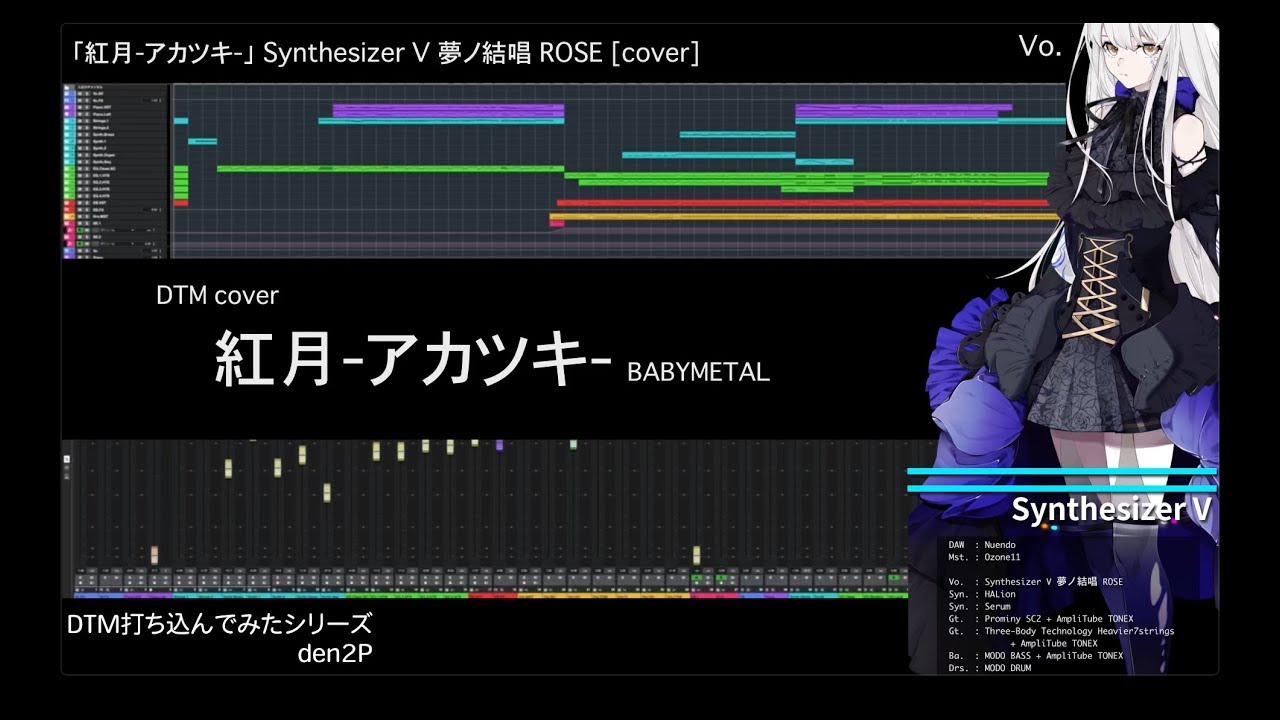This screenshot has width=1280, height=720.
Task: Click the 'Three-Body Technology Heavier7strings' credit line
Action: pos(1080,631)
